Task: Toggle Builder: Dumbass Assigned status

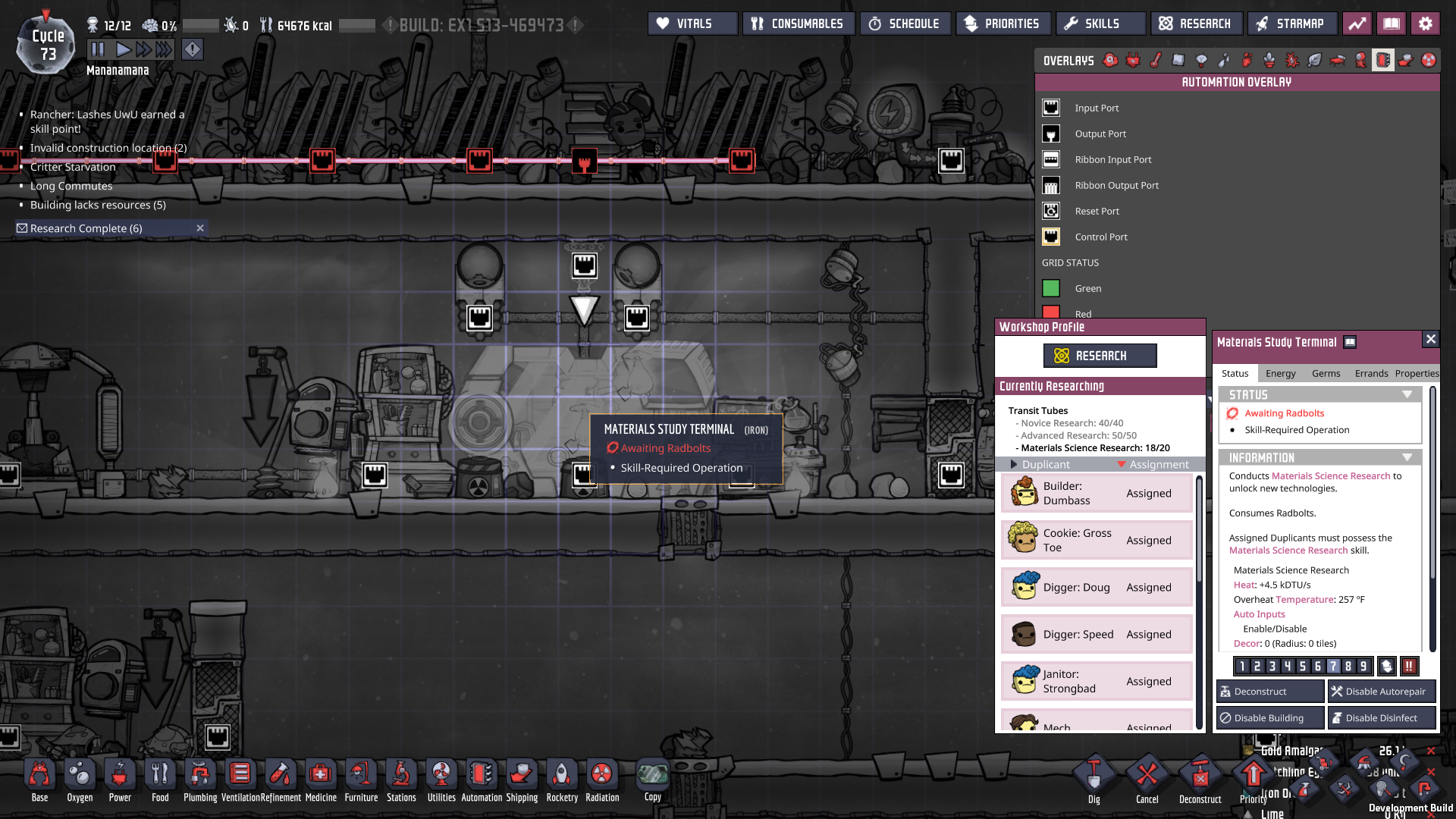Action: point(1149,493)
